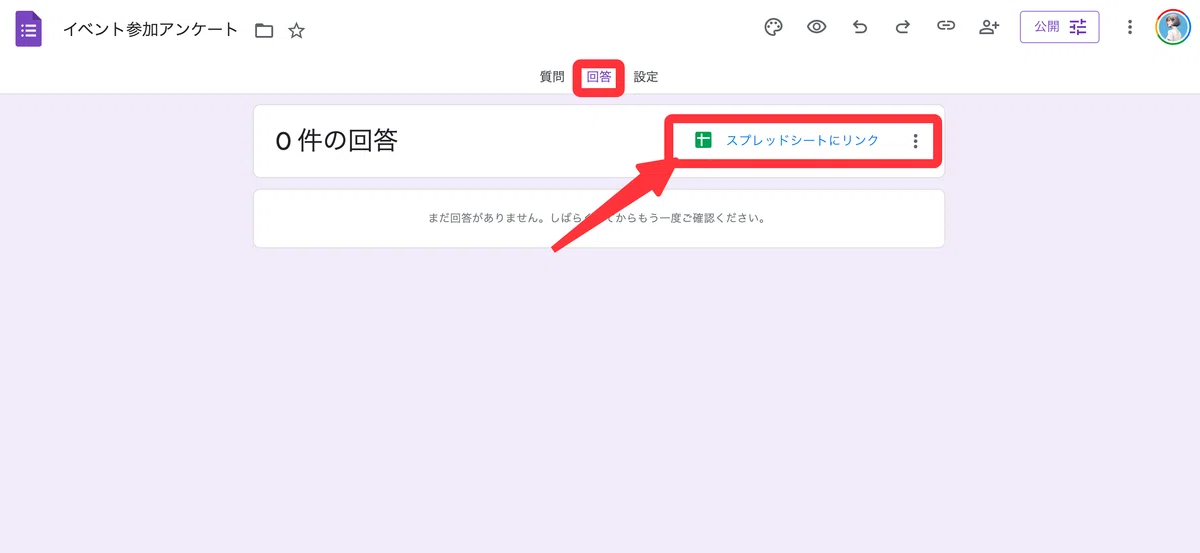Switch to the 設定 tab
This screenshot has height=553, width=1200.
pos(646,77)
